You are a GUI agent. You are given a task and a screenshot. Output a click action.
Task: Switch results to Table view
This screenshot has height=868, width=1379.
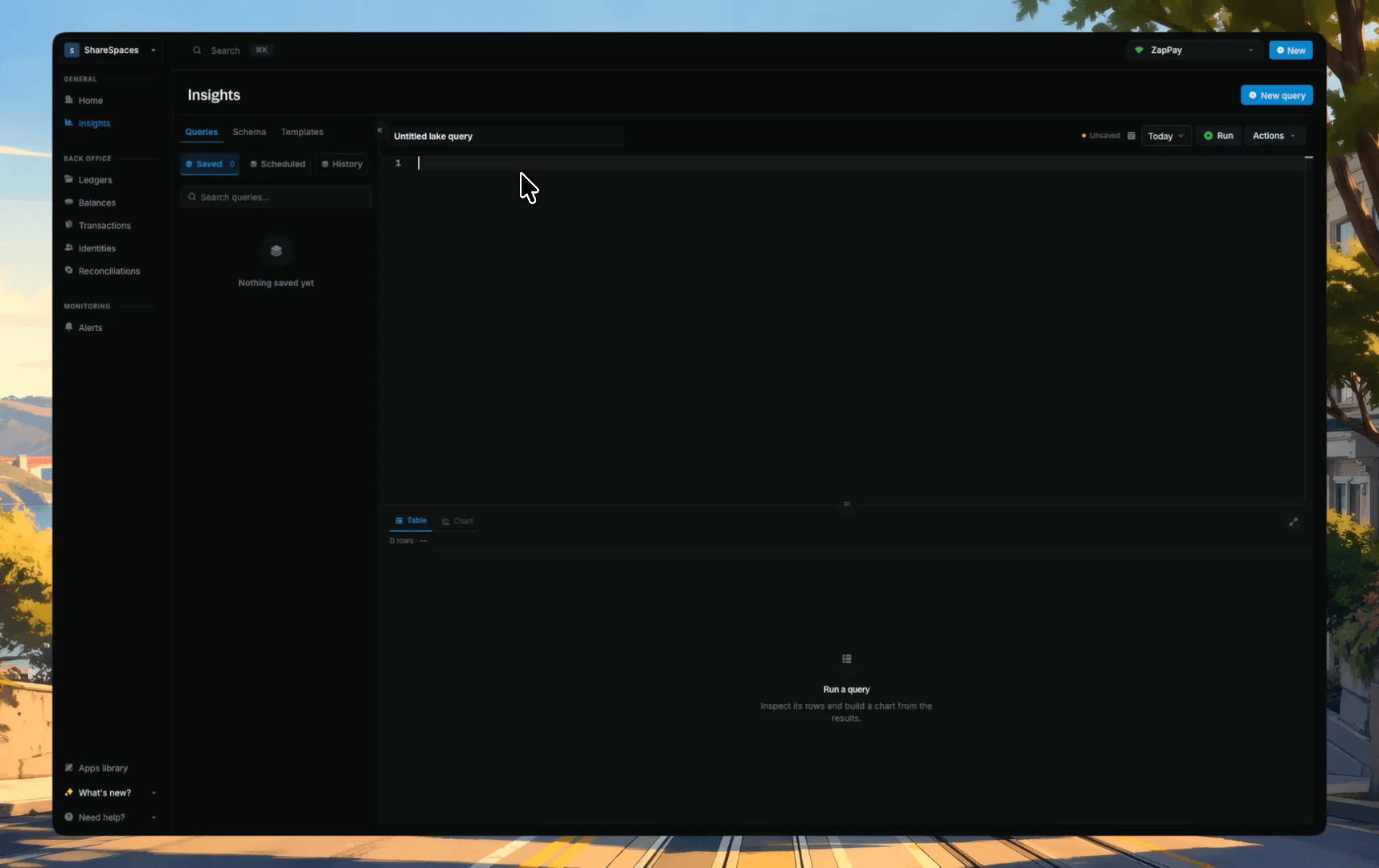pyautogui.click(x=411, y=521)
